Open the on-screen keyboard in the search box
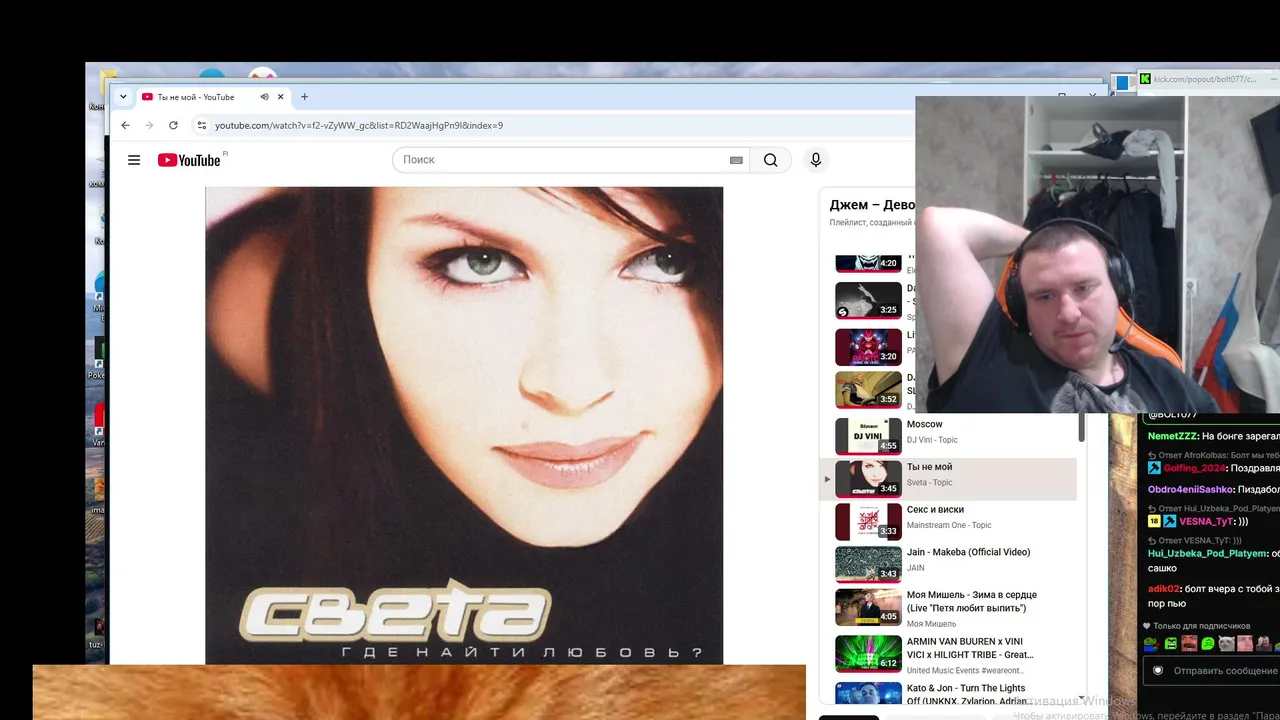 coord(736,160)
